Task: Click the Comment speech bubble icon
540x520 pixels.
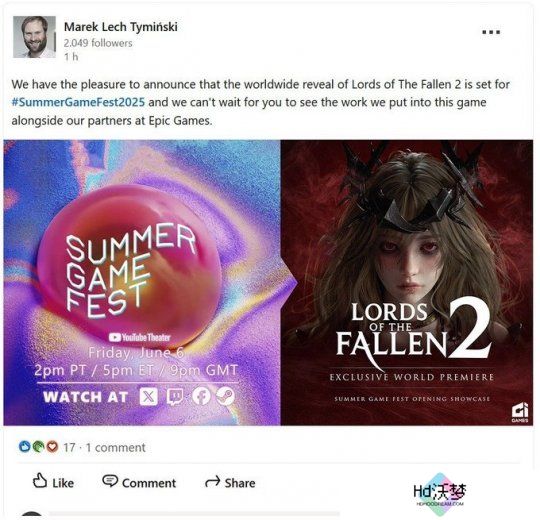Action: 110,481
